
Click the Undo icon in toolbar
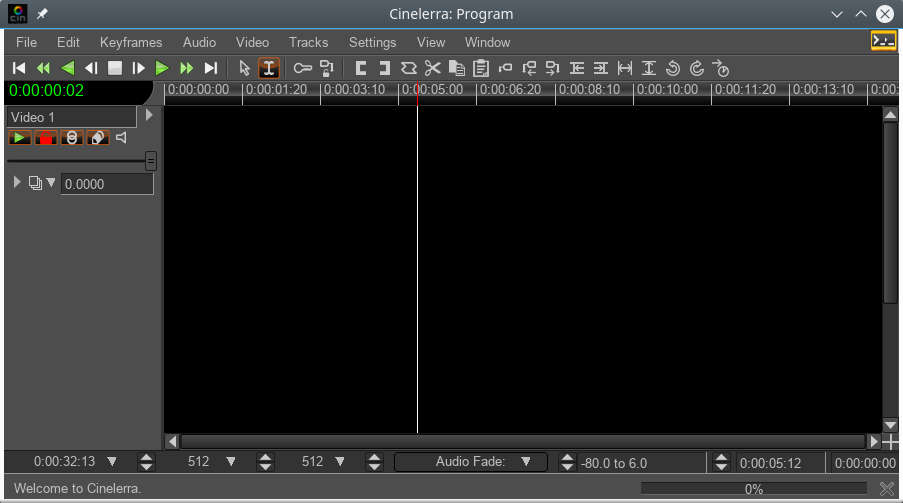pos(673,68)
